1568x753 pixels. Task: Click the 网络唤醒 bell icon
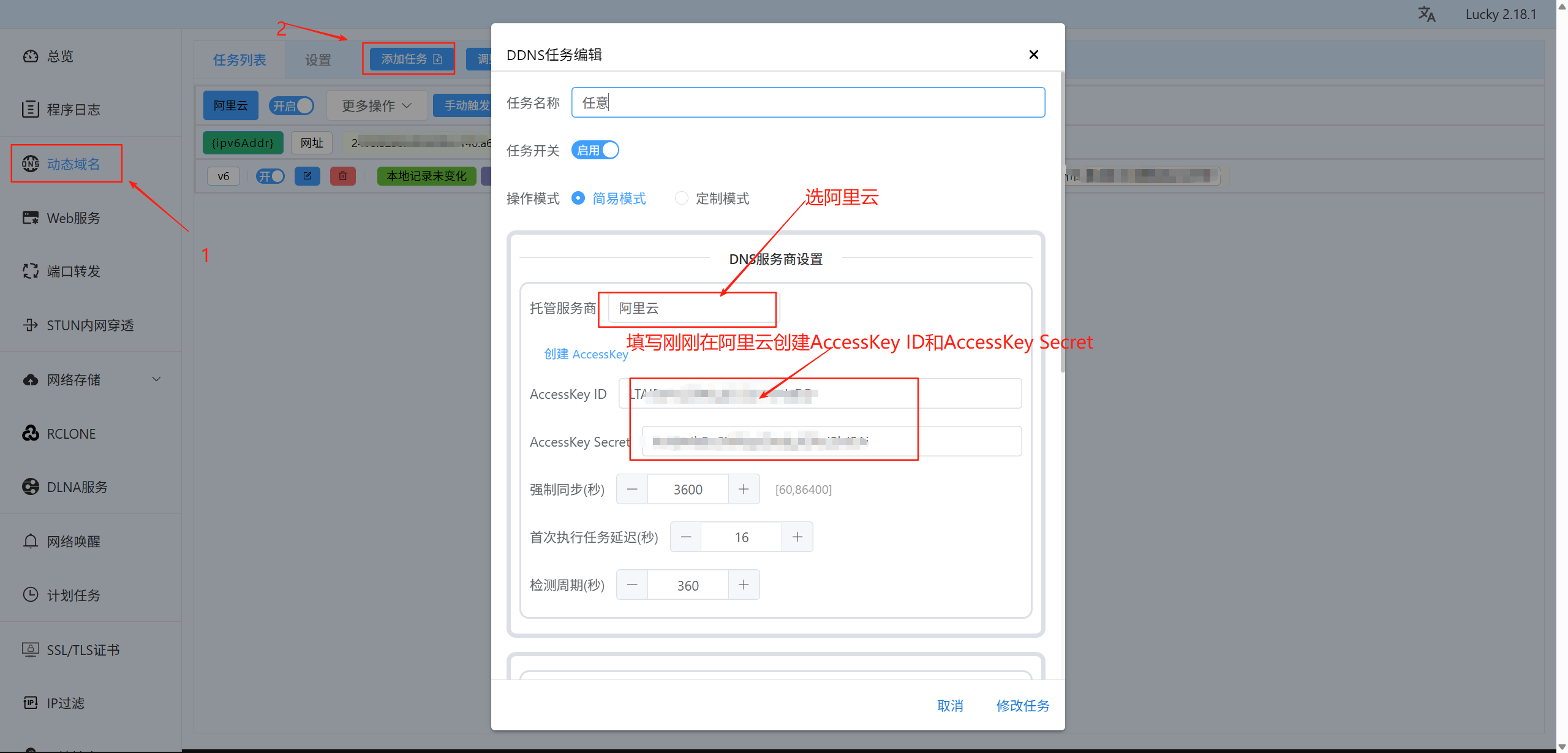[31, 541]
